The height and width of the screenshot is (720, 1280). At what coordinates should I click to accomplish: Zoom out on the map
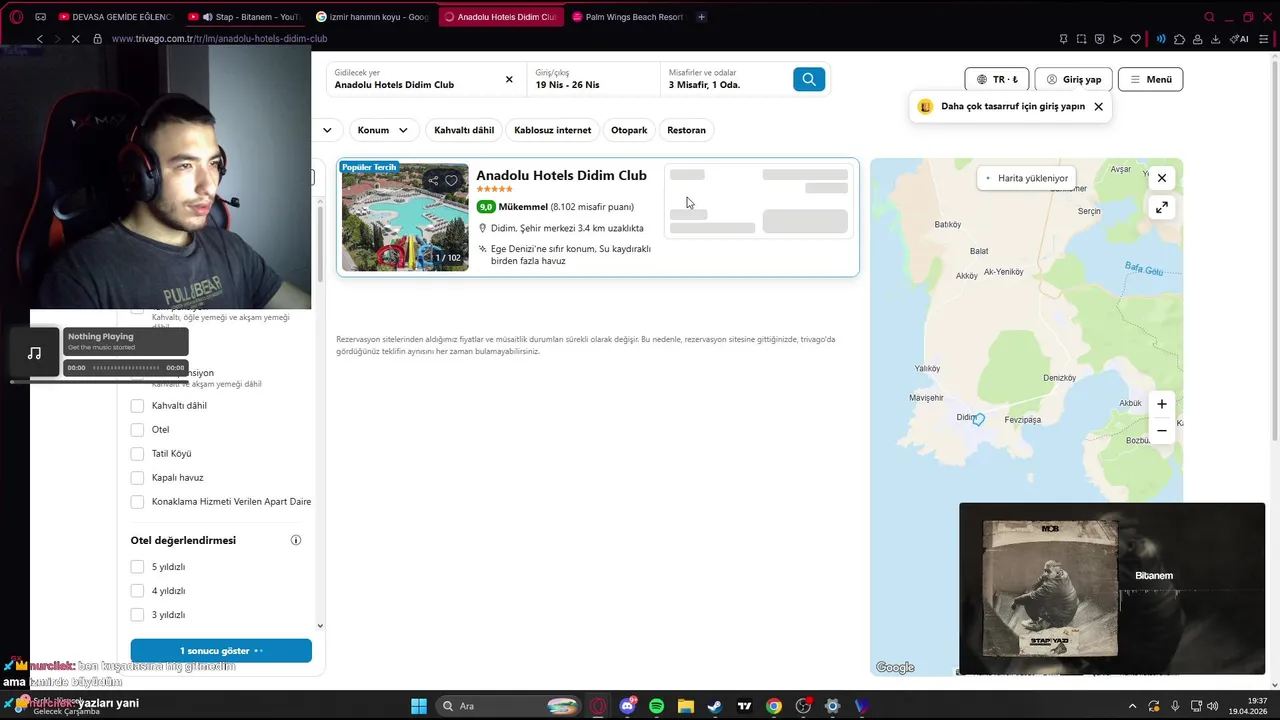[x=1161, y=431]
